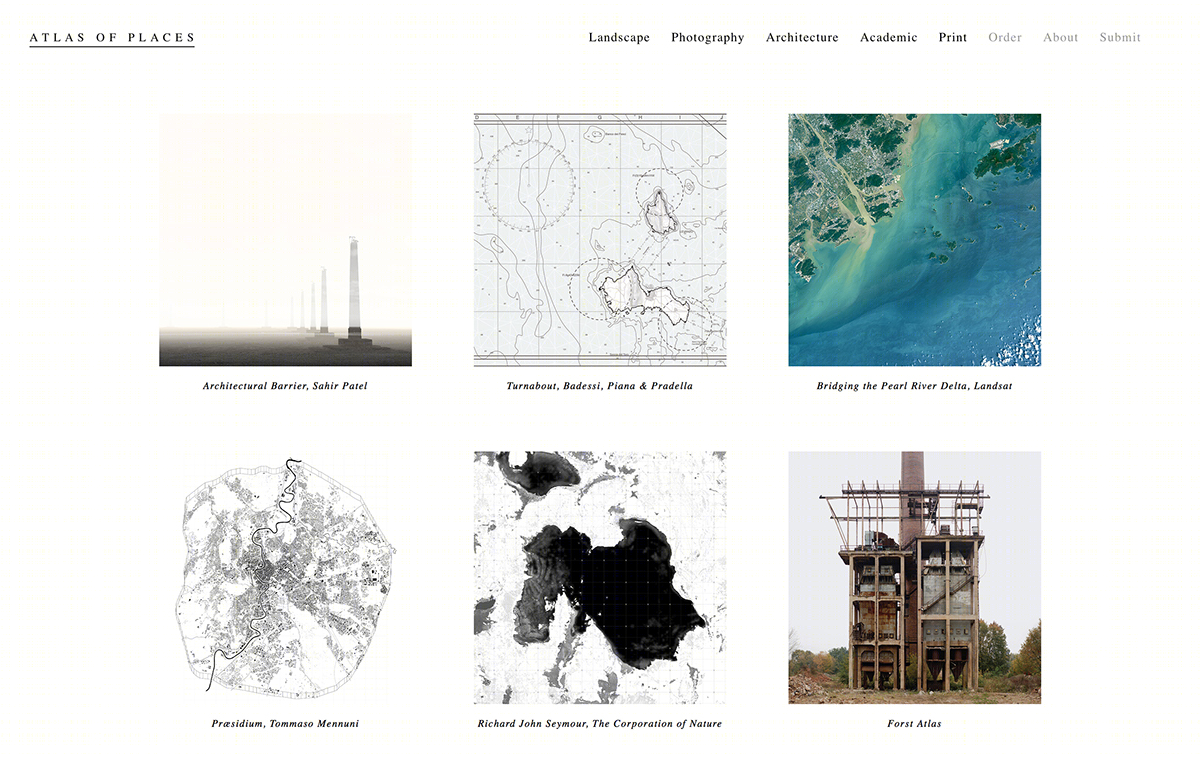The image size is (1200, 758).
Task: Go to the Architecture category
Action: tap(802, 38)
